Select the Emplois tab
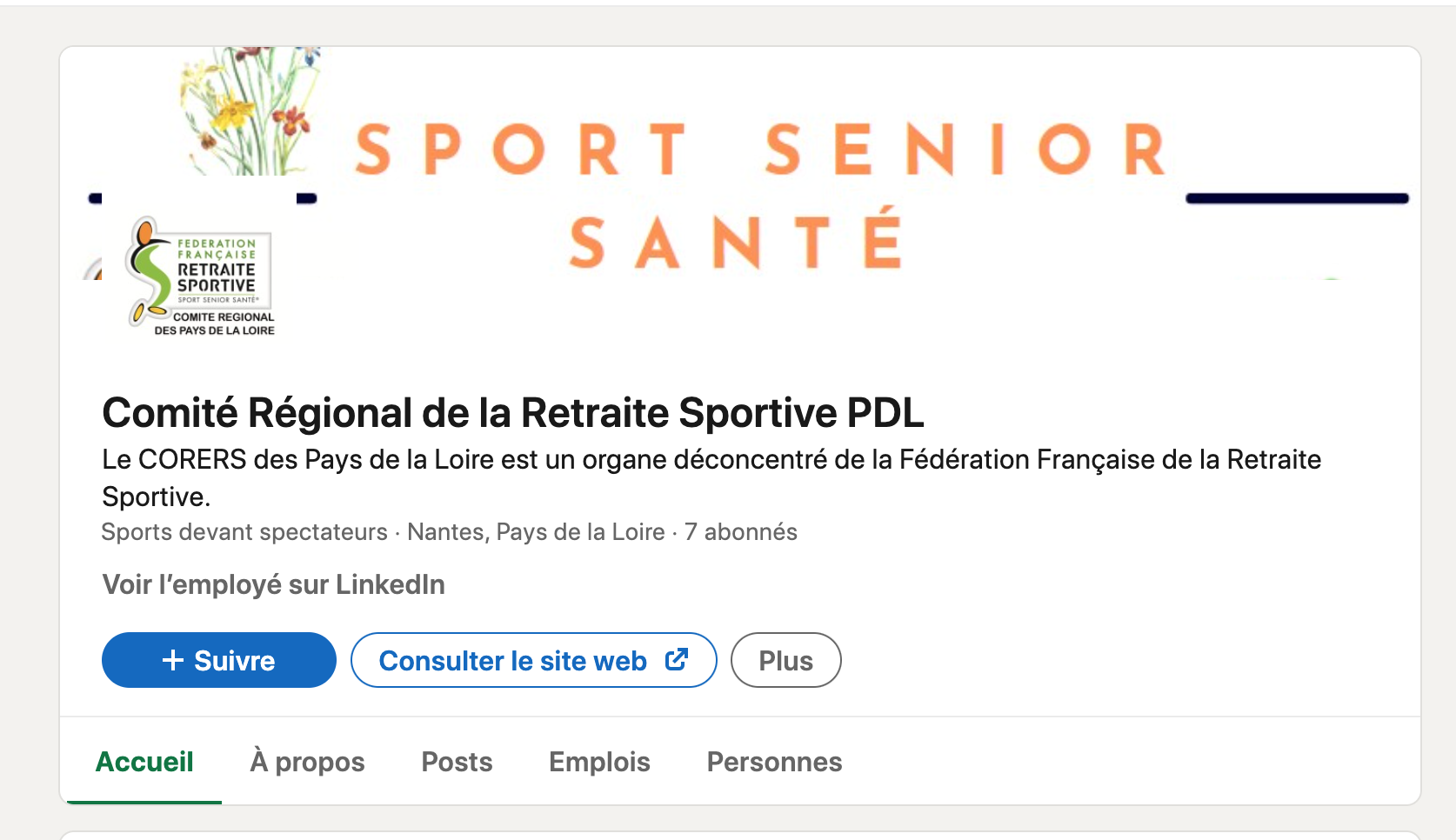1456x840 pixels. coord(599,762)
